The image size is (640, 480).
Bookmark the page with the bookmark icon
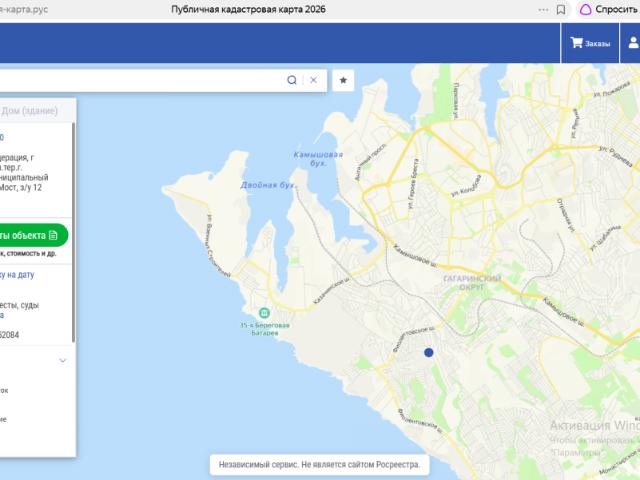click(561, 9)
